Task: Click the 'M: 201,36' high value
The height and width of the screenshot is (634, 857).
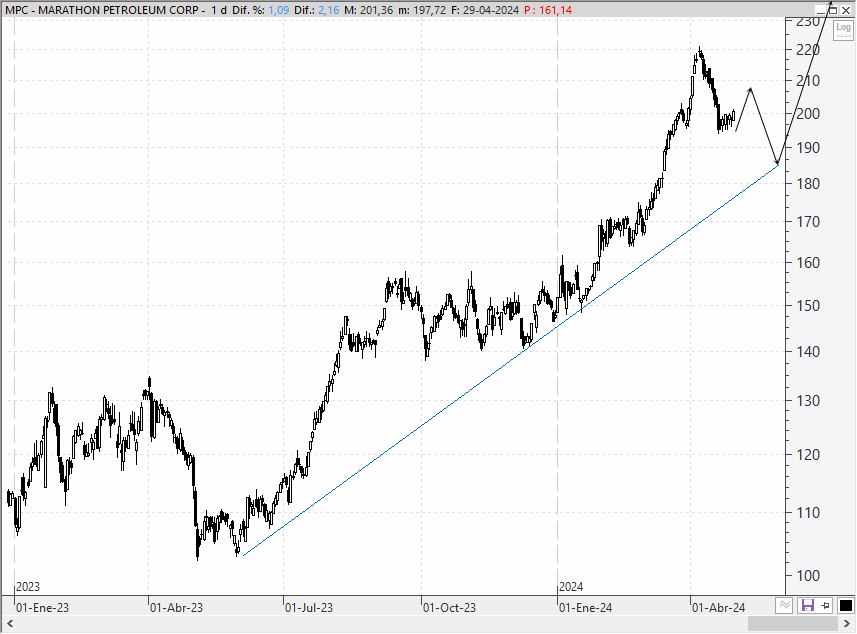Action: [368, 10]
